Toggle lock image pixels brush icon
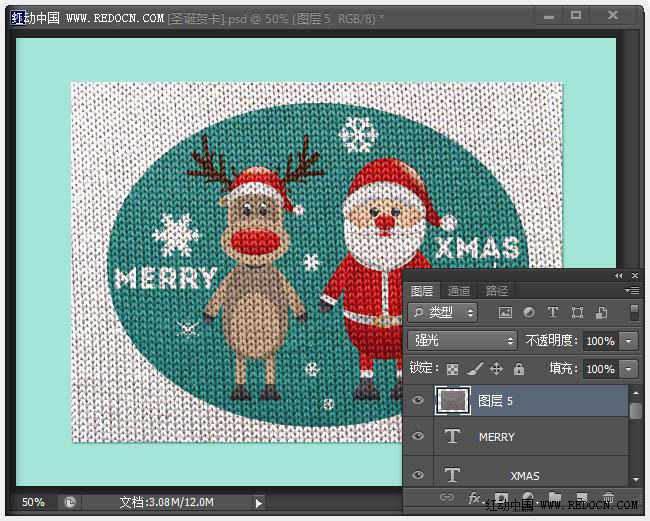Viewport: 650px width, 521px height. 475,369
